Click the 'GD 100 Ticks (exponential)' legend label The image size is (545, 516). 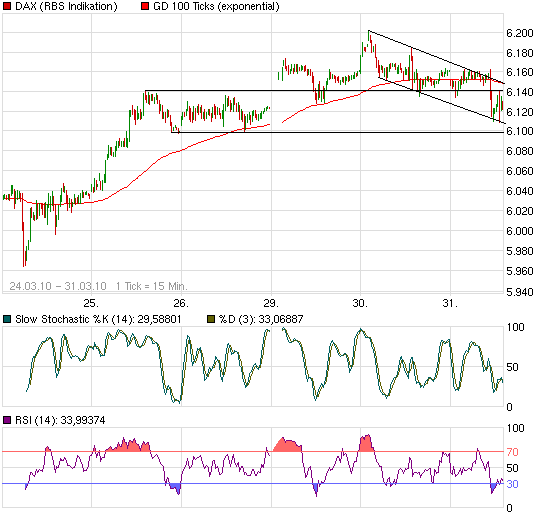216,6
